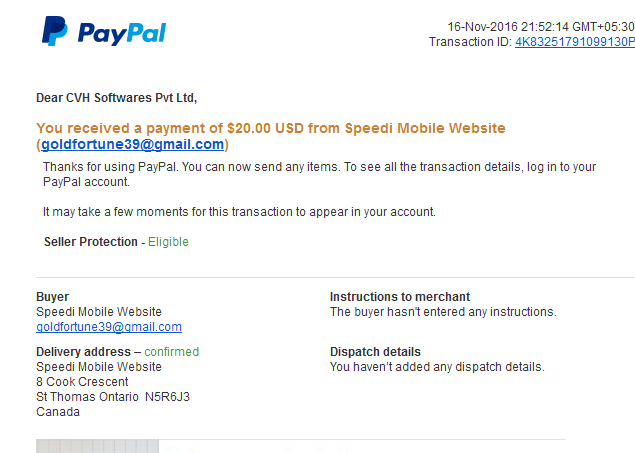Click the 8 Cook Crescent address line
635x453 pixels.
pyautogui.click(x=82, y=382)
